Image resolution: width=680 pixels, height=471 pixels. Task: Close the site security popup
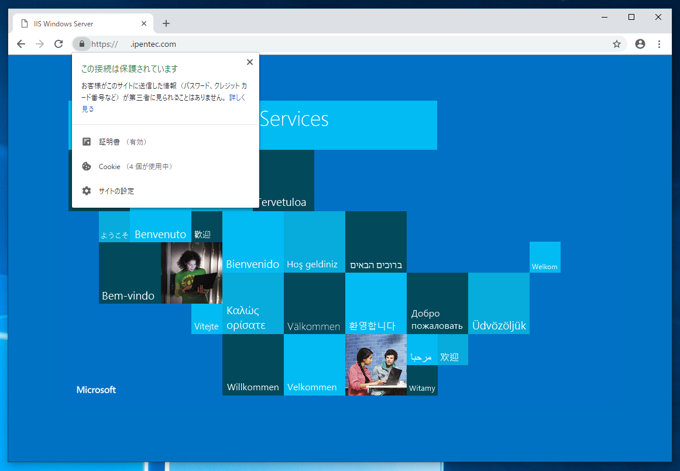point(250,62)
